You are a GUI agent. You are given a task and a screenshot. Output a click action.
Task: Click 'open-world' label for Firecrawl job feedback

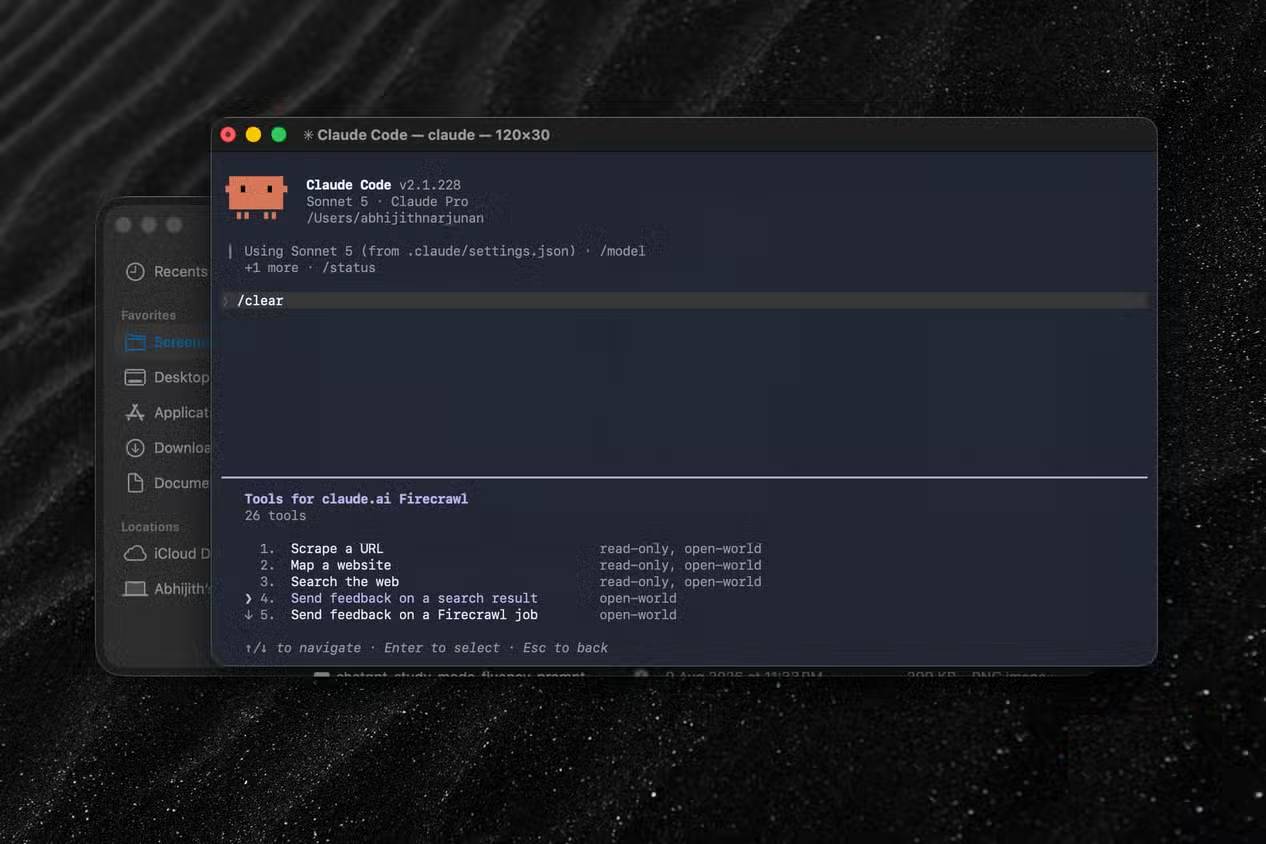coord(638,615)
